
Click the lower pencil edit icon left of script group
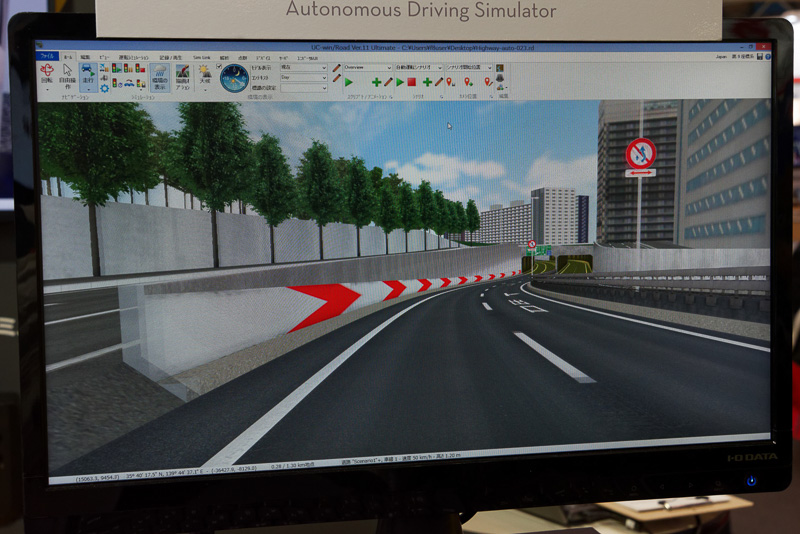click(x=336, y=79)
